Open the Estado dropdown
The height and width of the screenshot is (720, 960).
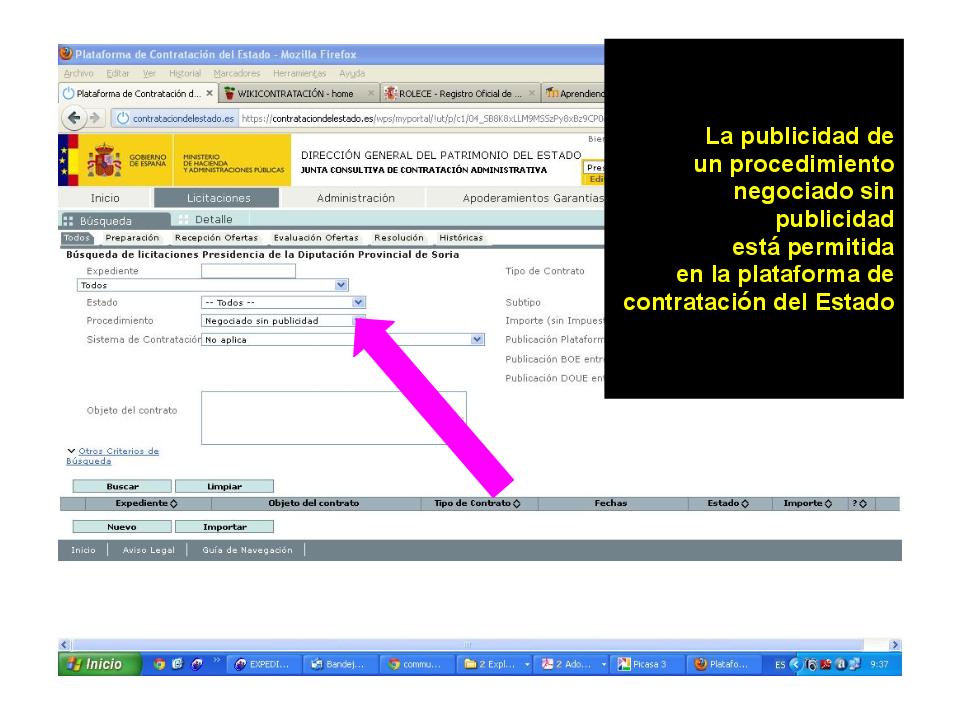point(358,302)
